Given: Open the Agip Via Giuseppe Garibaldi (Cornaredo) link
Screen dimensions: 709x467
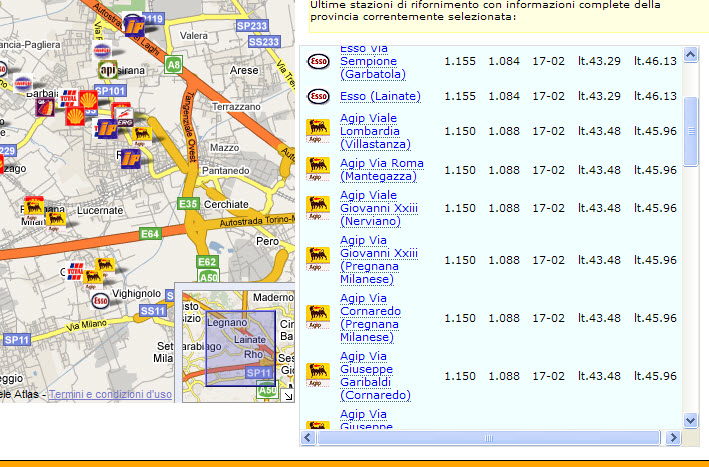Looking at the screenshot, I should point(375,376).
